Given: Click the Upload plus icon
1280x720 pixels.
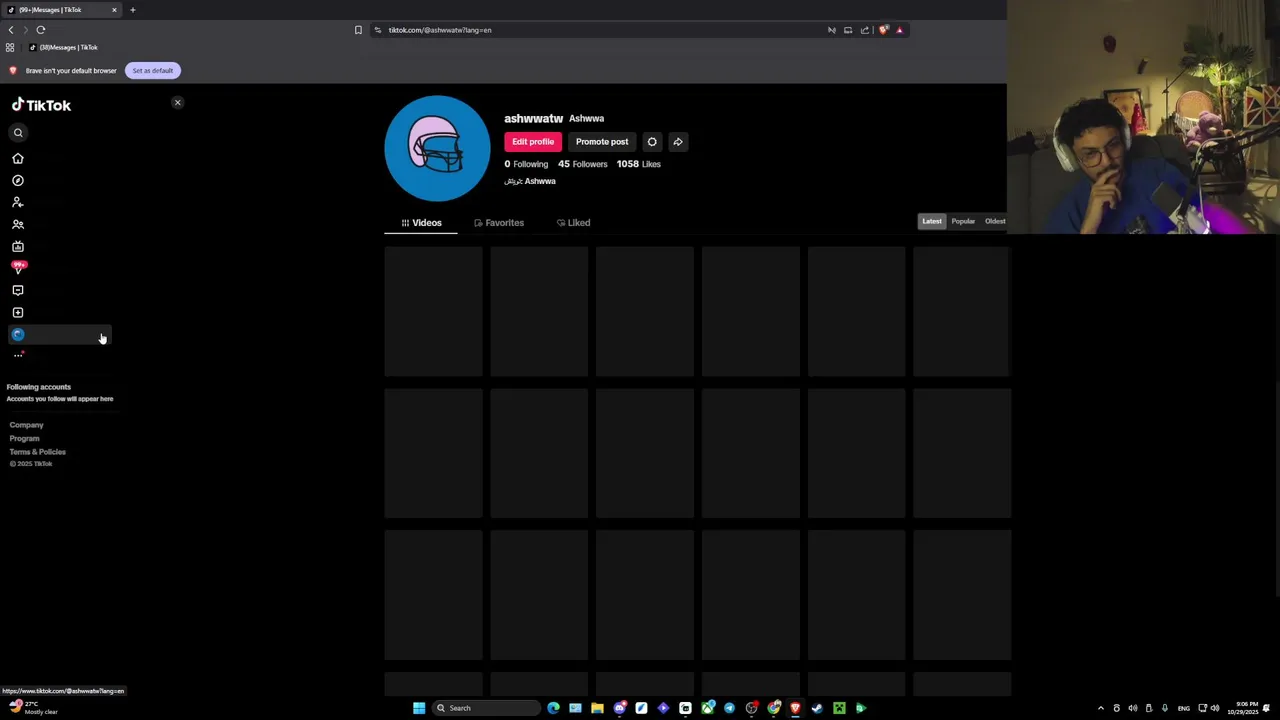Looking at the screenshot, I should (x=18, y=313).
